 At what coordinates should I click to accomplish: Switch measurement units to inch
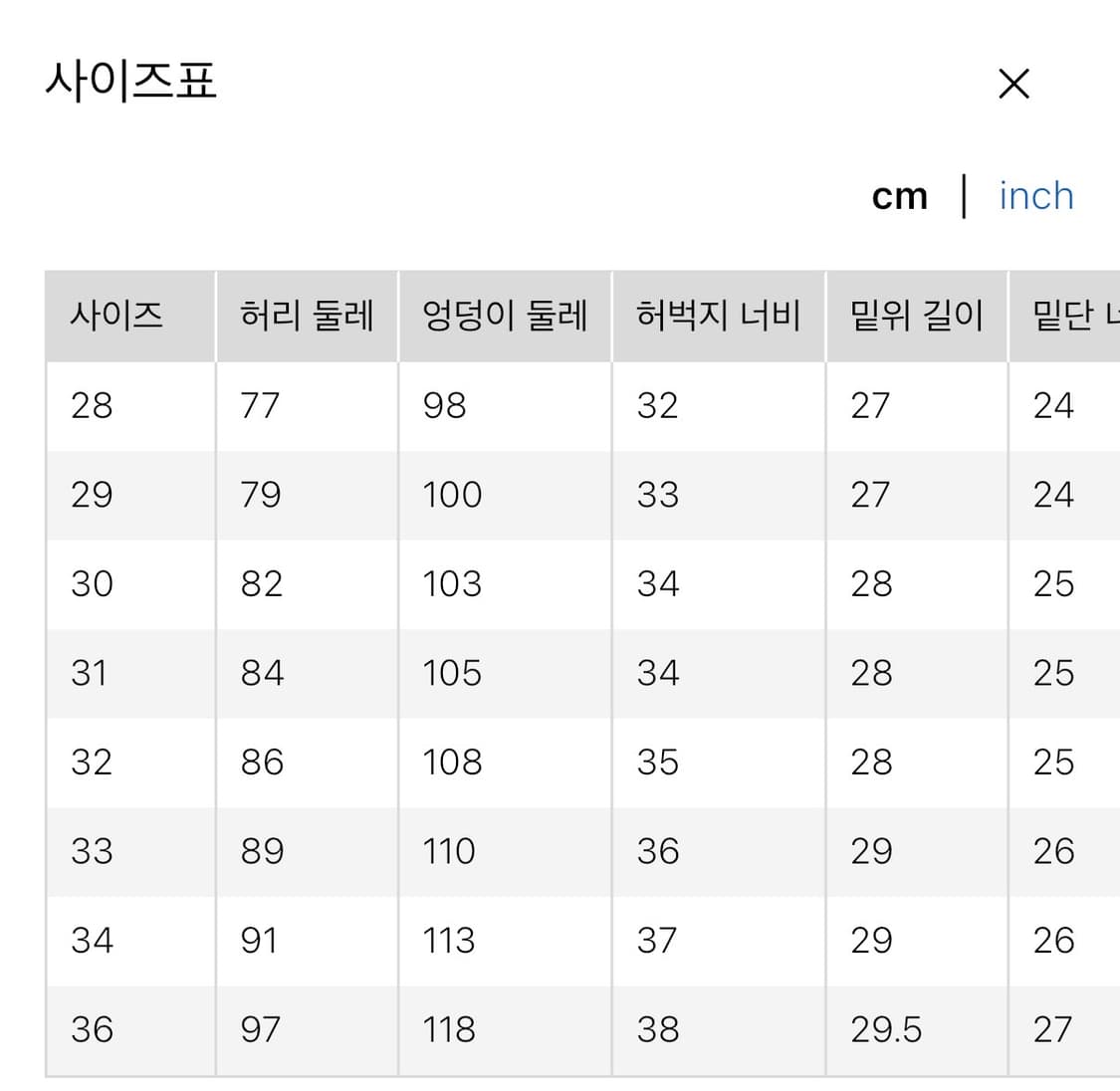(1035, 196)
